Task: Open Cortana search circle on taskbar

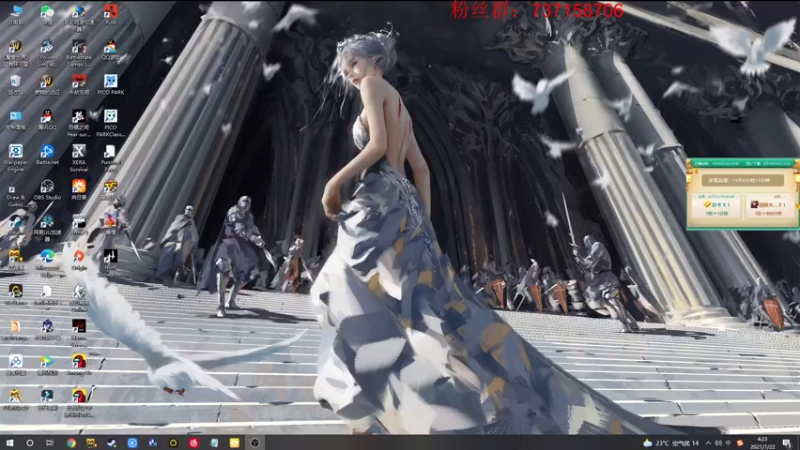Action: pos(30,443)
